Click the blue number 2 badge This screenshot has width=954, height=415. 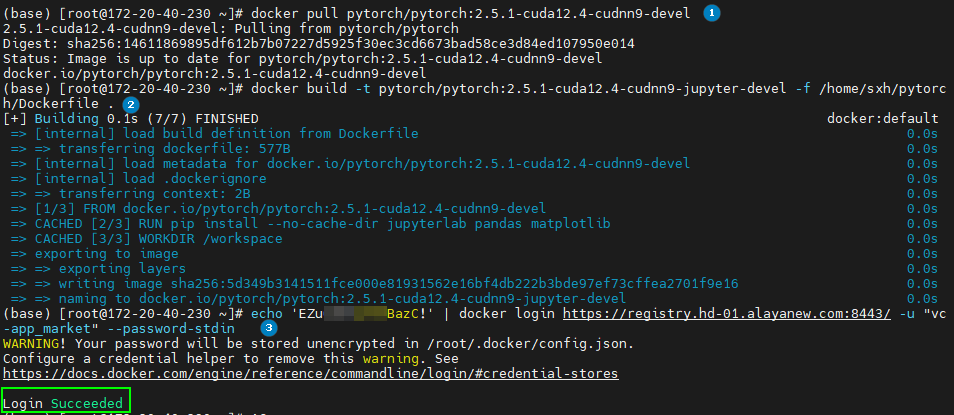pos(130,104)
